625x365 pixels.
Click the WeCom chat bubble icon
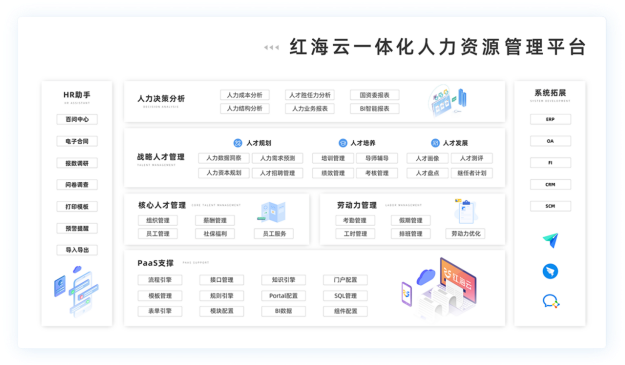coord(551,301)
